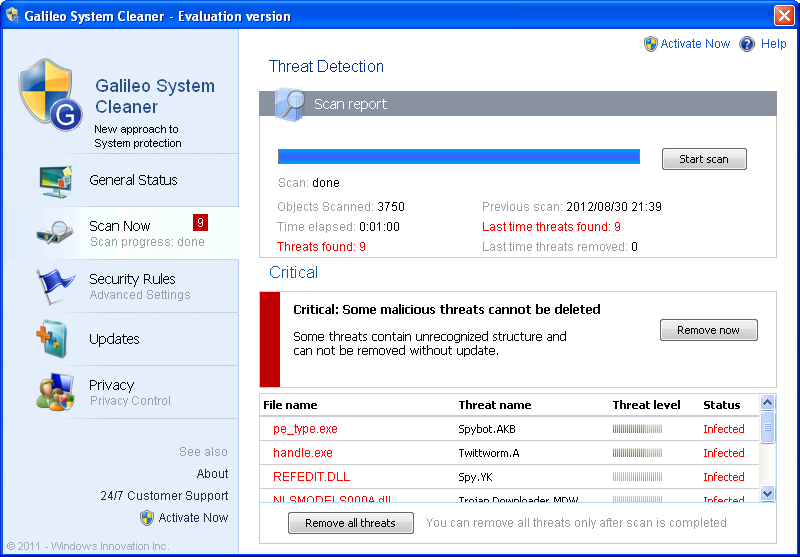Viewport: 800px width, 557px height.
Task: Click the threat list scrollbar thumb
Action: 767,427
